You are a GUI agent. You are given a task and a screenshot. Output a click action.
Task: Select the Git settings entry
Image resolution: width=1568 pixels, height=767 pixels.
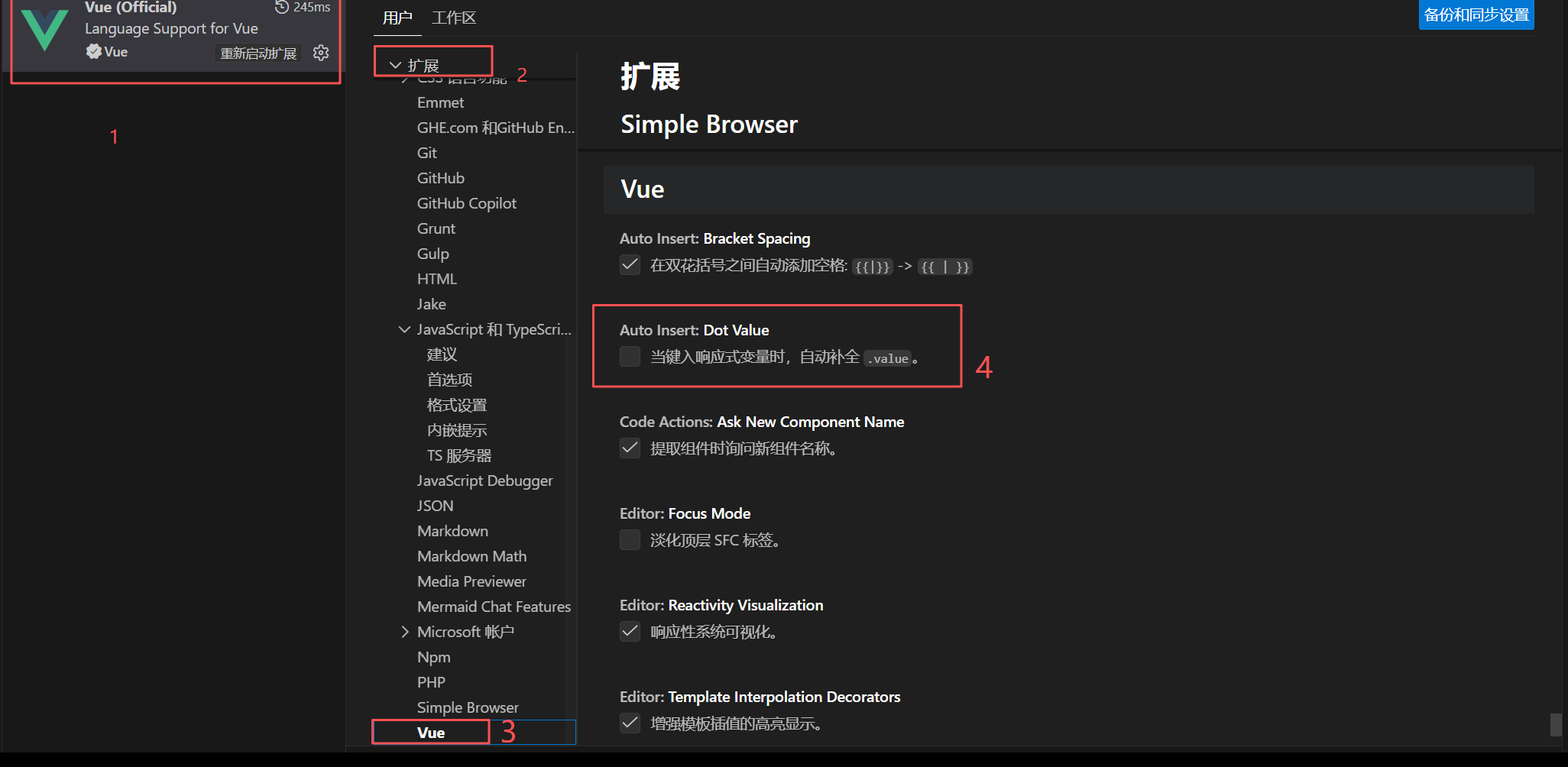click(426, 153)
